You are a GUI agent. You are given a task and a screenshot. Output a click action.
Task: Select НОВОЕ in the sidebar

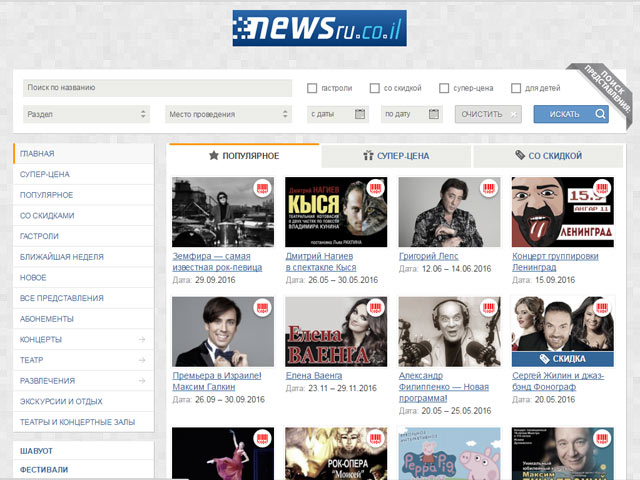pos(84,278)
